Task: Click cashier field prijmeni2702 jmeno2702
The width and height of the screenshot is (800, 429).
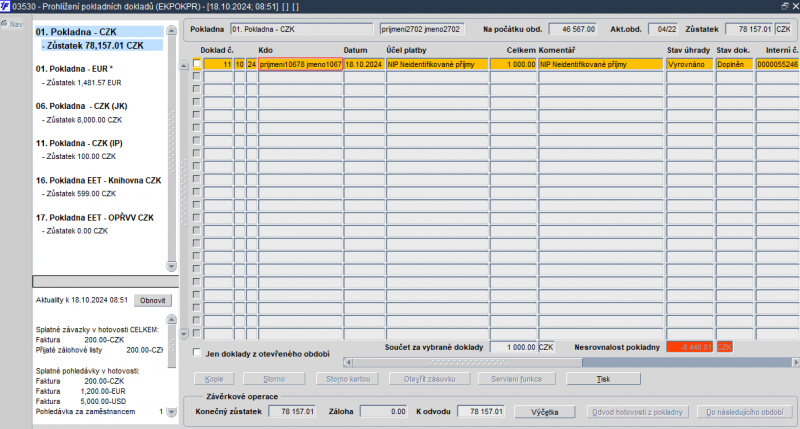Action: point(422,29)
